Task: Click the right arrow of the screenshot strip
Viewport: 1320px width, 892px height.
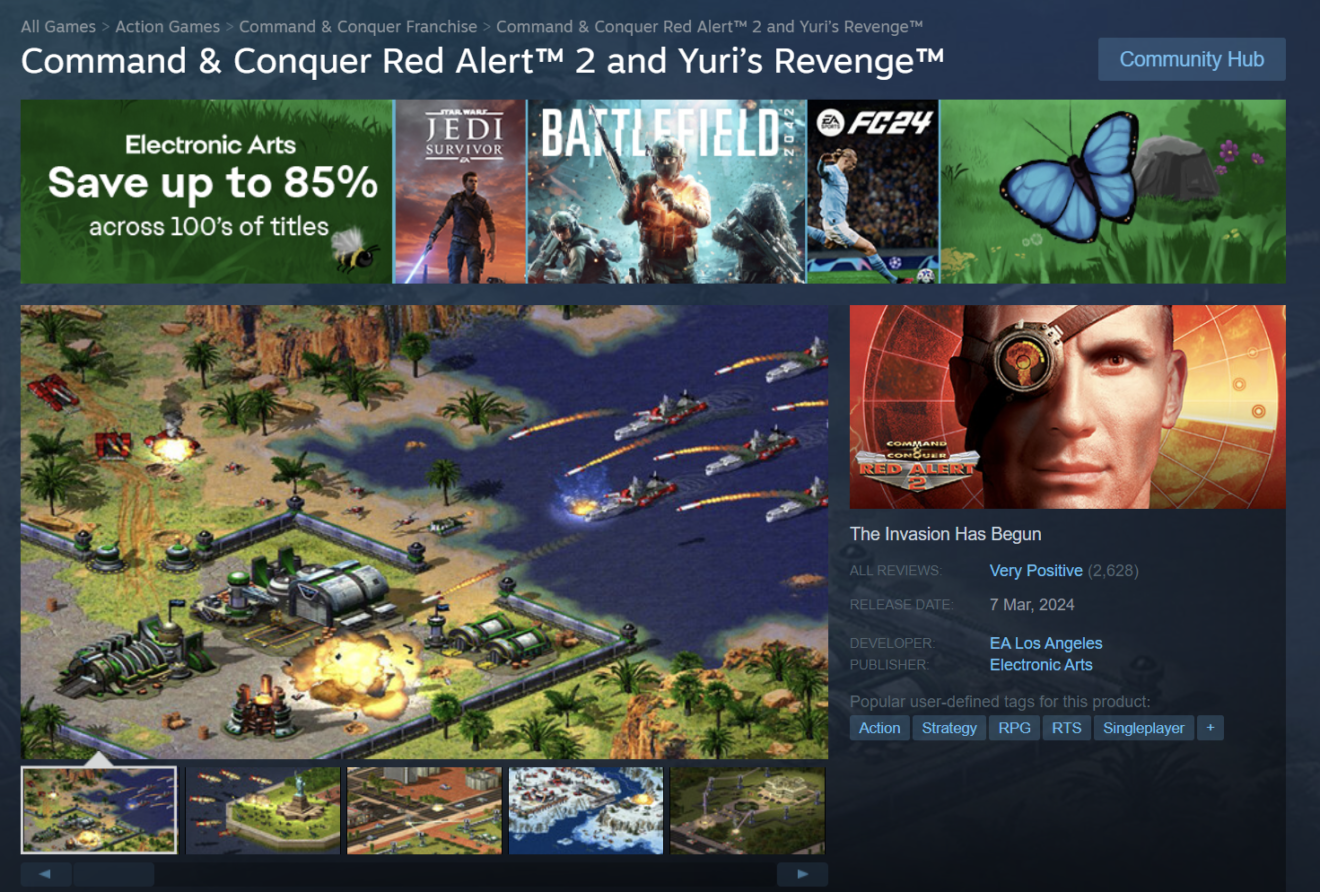Action: tap(802, 874)
